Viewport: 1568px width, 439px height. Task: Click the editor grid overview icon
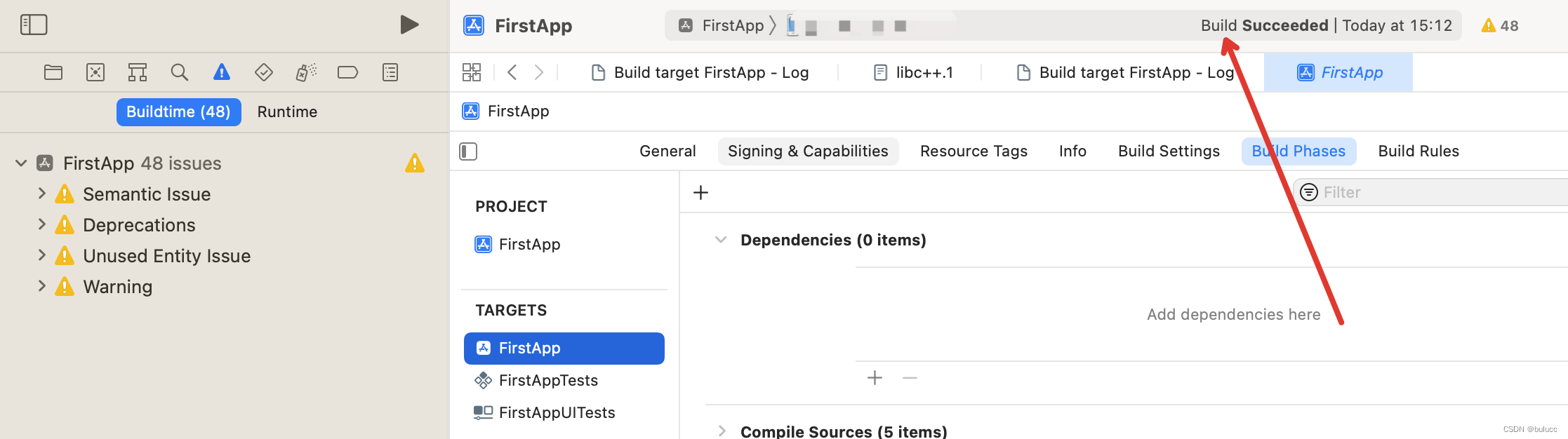click(472, 72)
